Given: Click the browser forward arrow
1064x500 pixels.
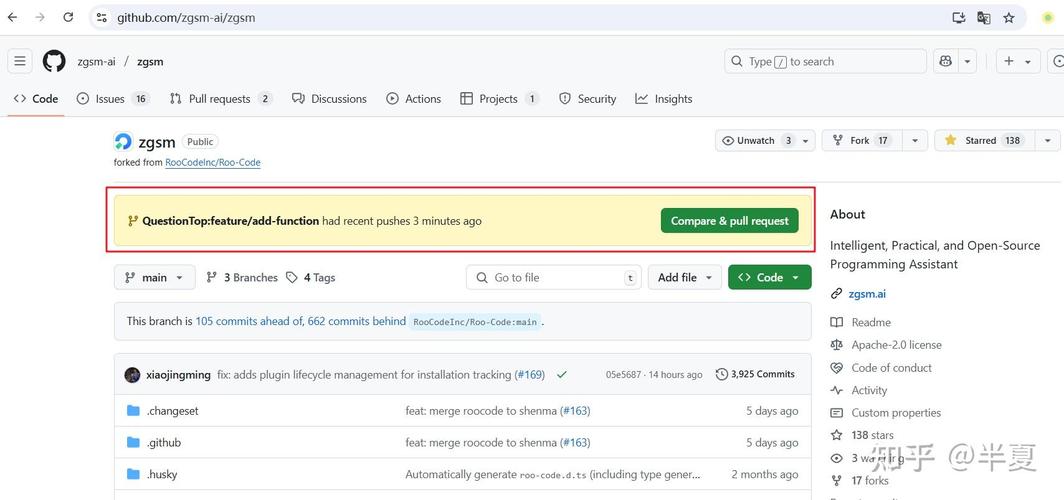Looking at the screenshot, I should pyautogui.click(x=40, y=18).
